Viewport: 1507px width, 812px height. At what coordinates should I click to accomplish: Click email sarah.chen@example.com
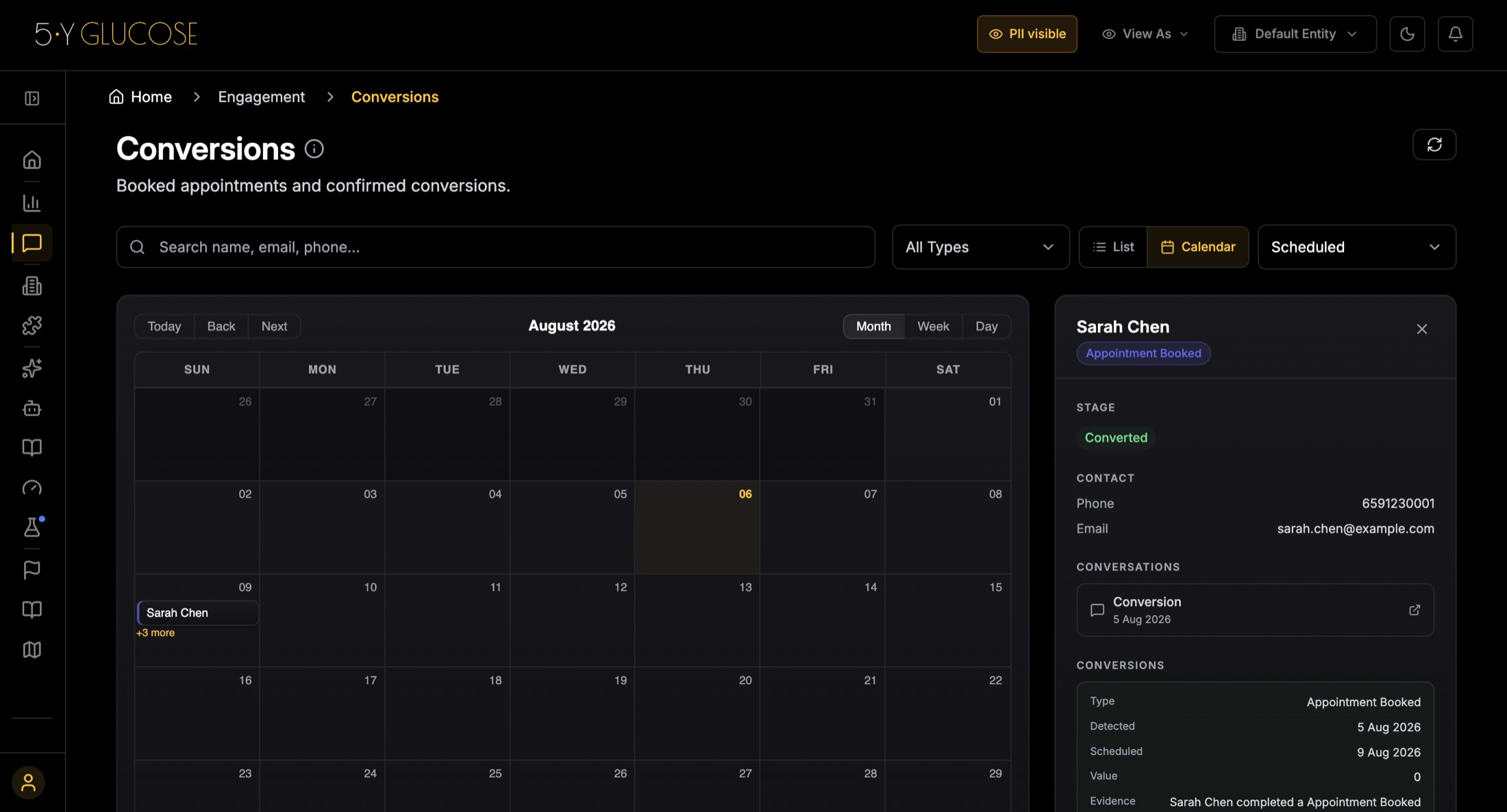pyautogui.click(x=1356, y=529)
